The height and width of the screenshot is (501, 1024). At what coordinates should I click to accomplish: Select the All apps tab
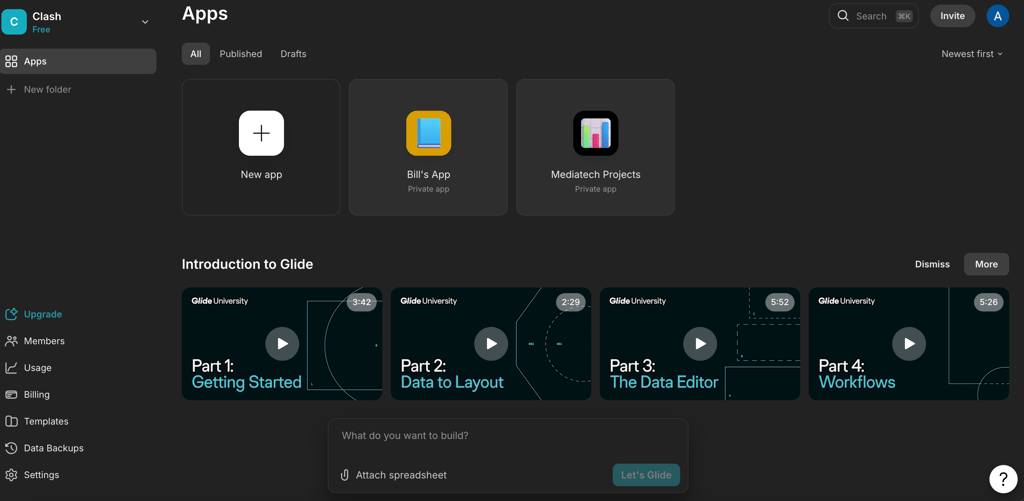click(196, 54)
